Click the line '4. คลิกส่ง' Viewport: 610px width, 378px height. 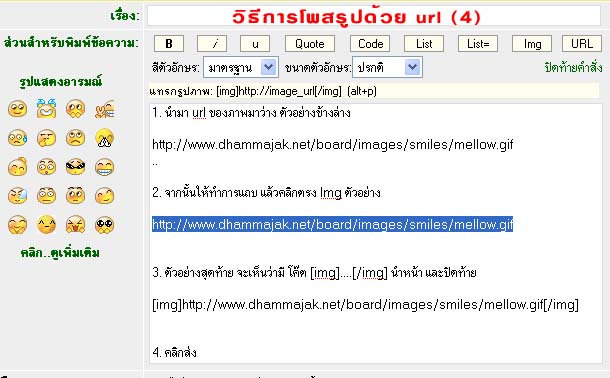[x=174, y=352]
